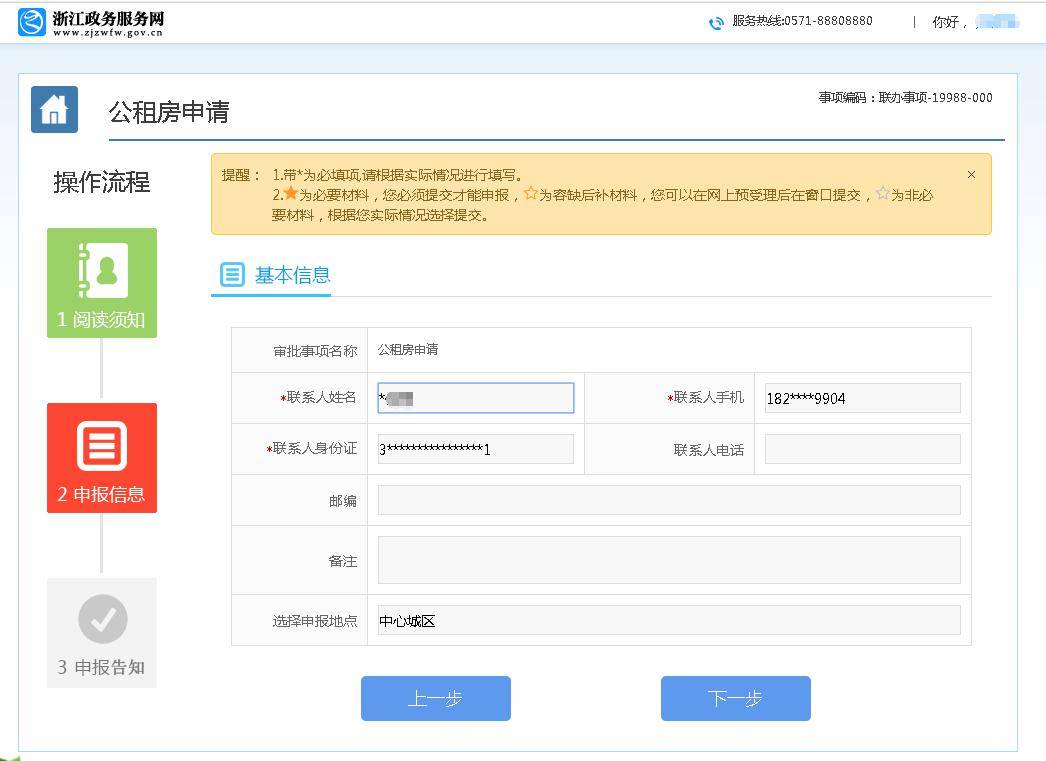
Task: Open step 1 阅读须知 icon
Action: (x=102, y=283)
